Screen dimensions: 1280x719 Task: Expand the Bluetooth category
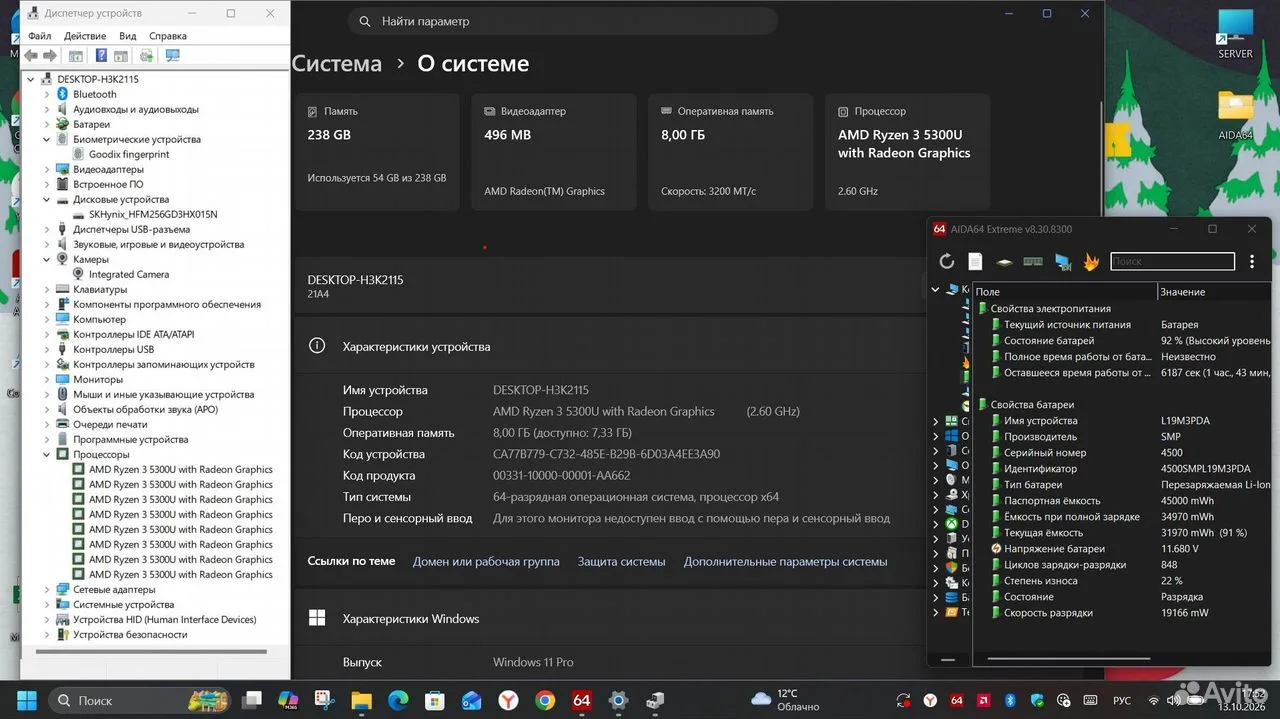click(x=47, y=94)
